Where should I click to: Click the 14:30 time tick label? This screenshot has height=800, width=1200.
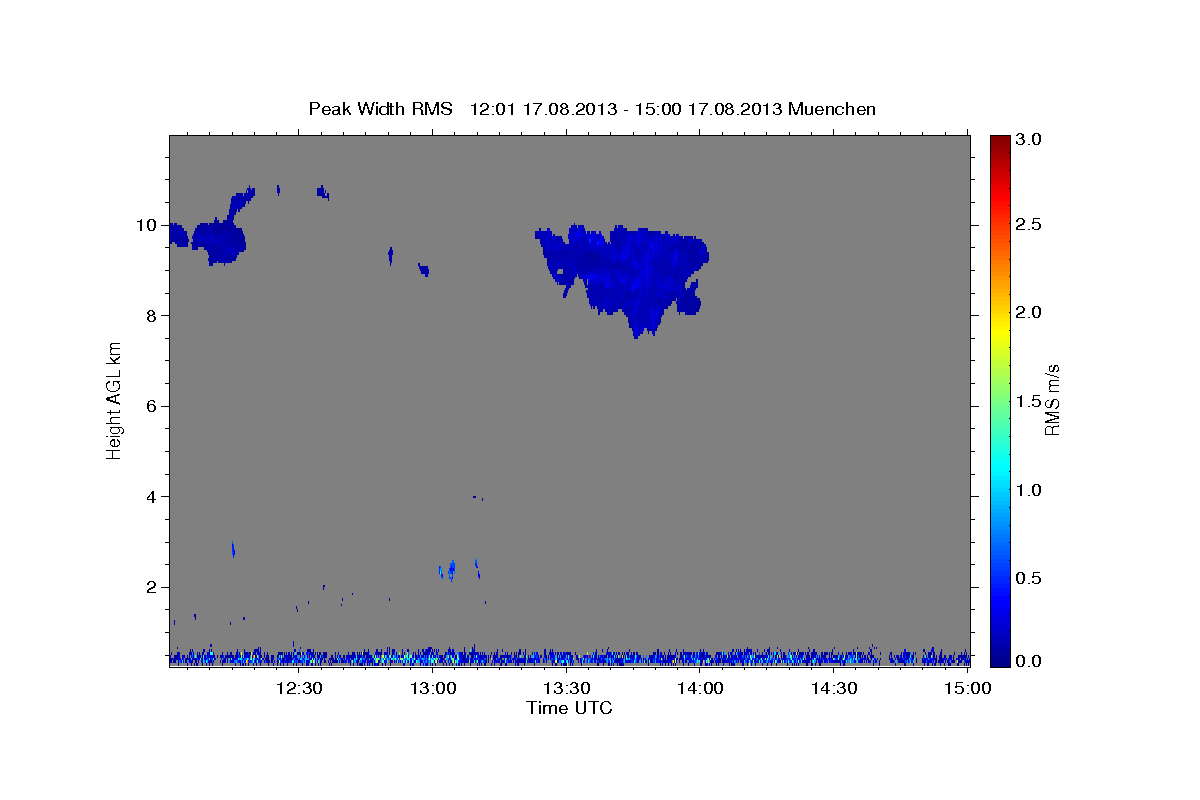[834, 688]
